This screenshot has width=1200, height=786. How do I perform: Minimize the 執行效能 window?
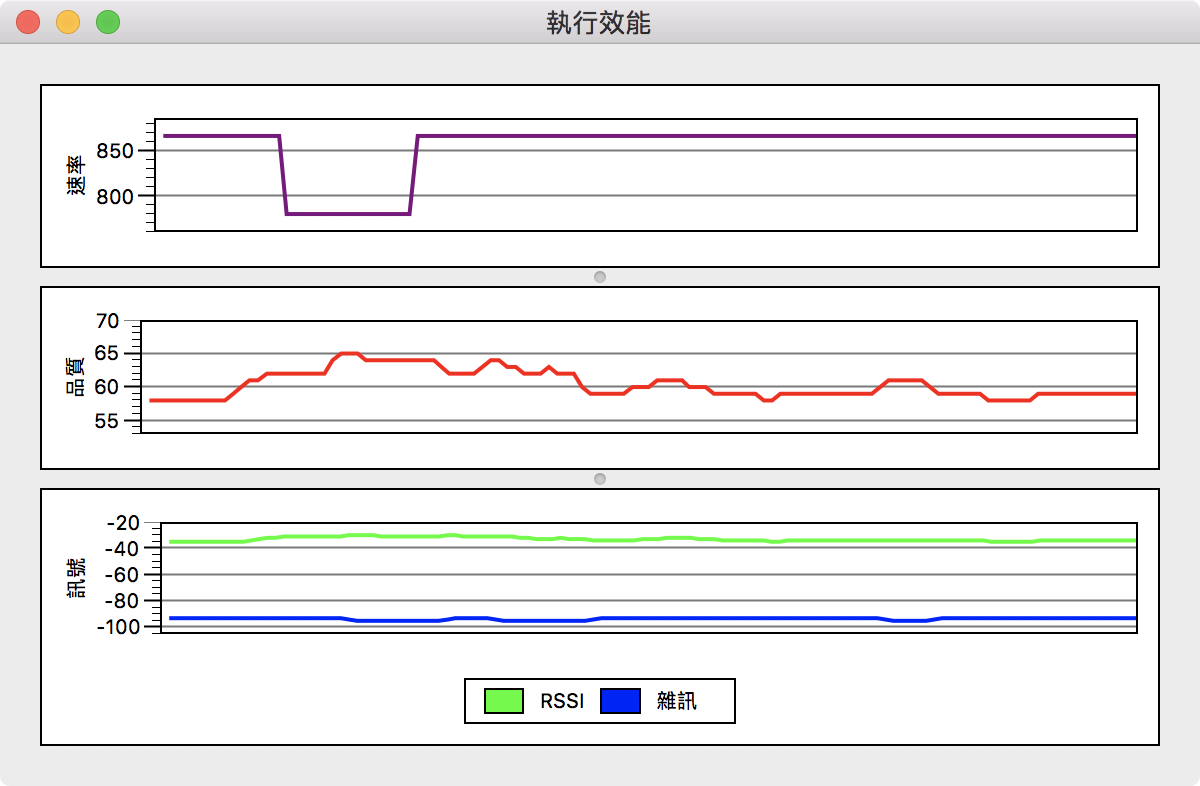[68, 21]
